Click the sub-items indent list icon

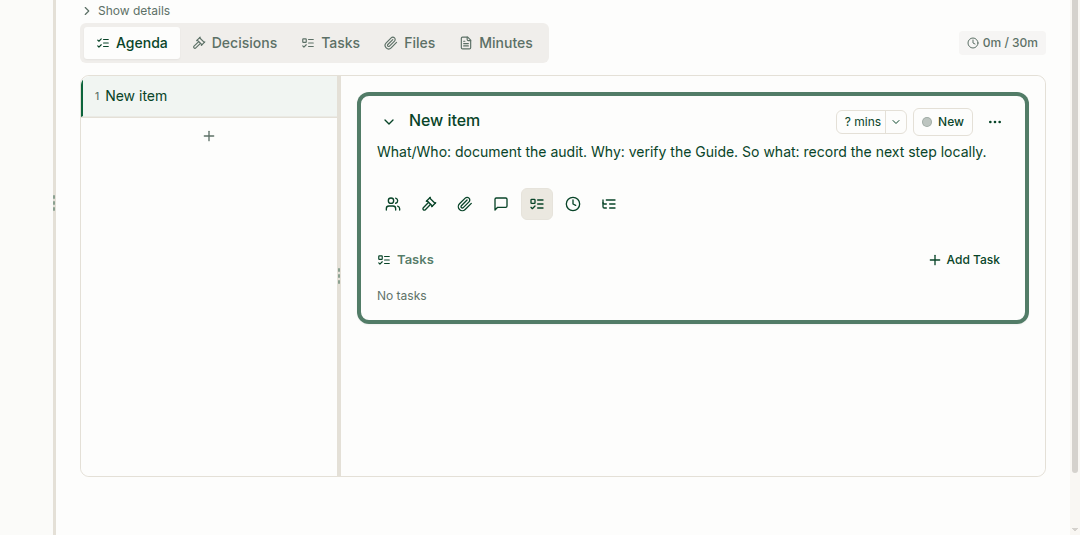[609, 204]
